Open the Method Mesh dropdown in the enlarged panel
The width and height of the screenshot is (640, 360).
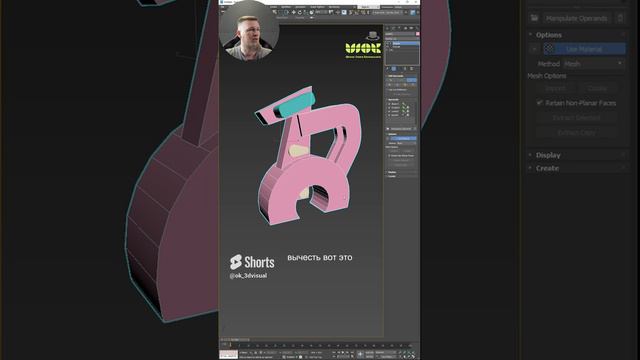tap(594, 64)
